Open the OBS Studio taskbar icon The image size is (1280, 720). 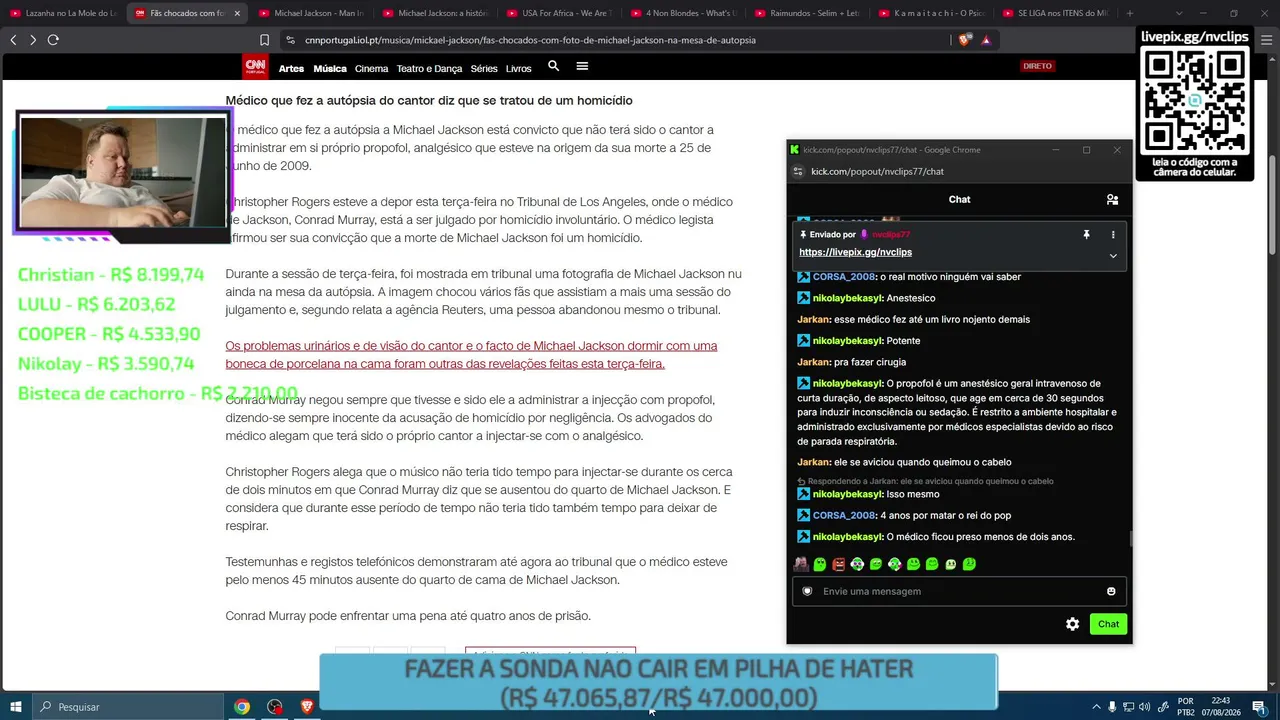275,707
